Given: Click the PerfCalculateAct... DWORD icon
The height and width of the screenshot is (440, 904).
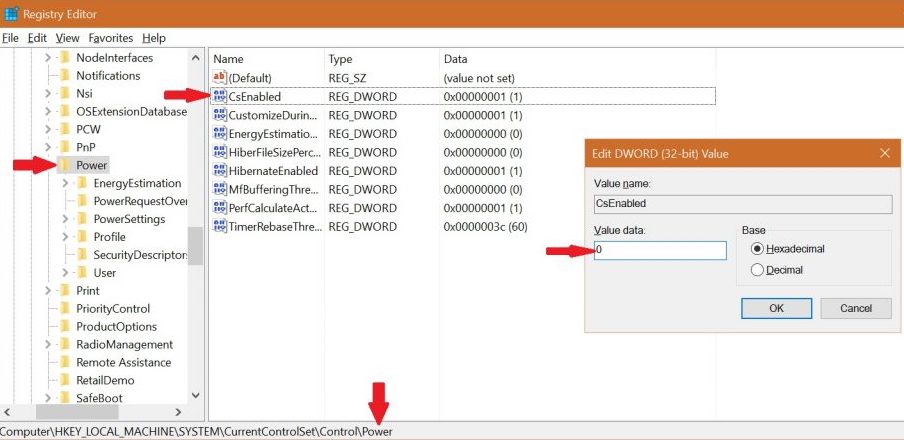Looking at the screenshot, I should point(220,207).
